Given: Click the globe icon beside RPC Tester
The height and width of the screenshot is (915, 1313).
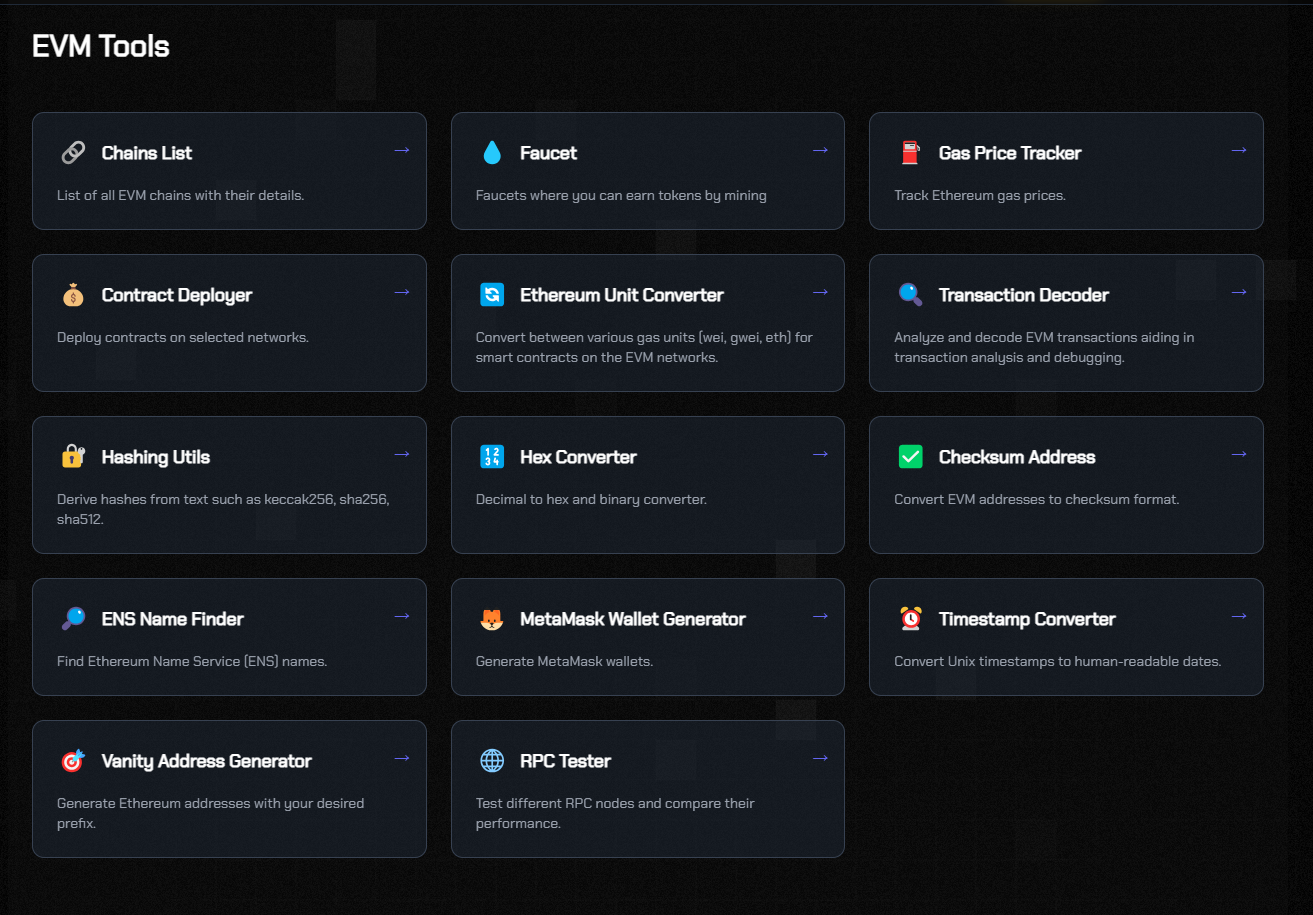Looking at the screenshot, I should coord(492,761).
